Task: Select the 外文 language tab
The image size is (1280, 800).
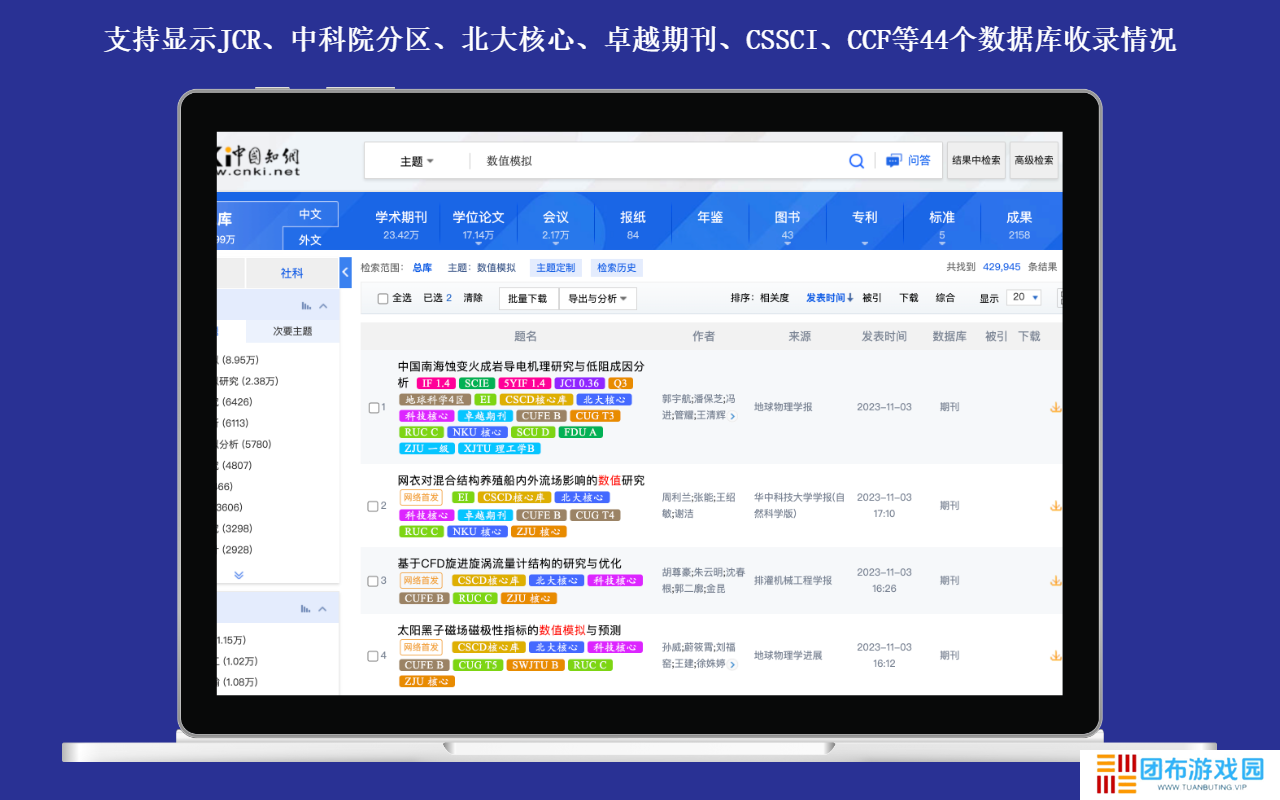Action: coord(310,240)
